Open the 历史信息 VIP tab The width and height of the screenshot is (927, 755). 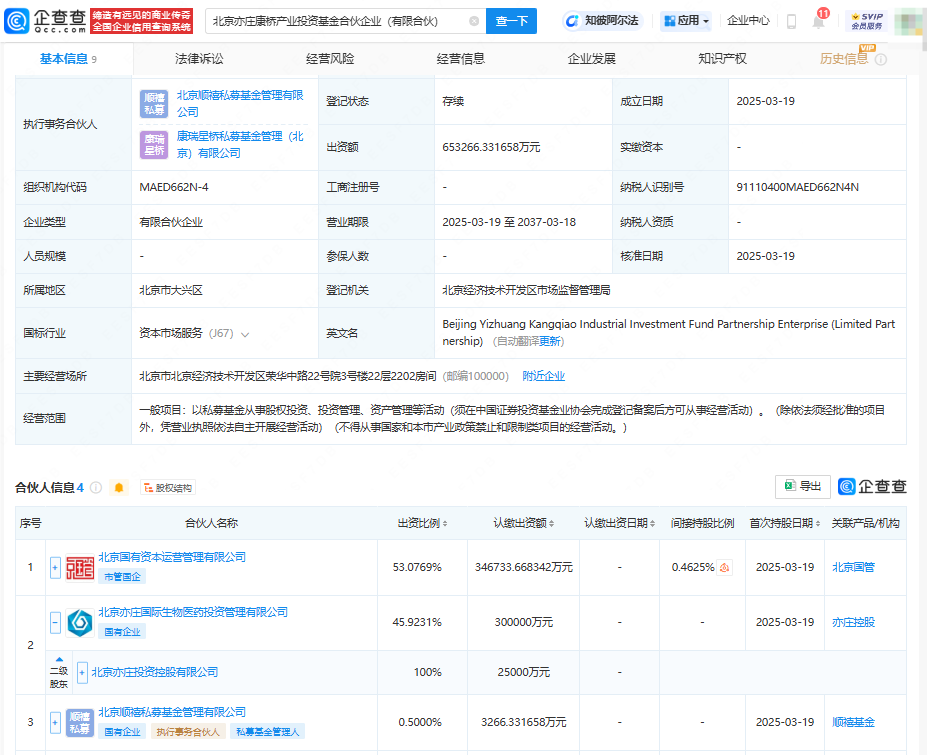[844, 59]
